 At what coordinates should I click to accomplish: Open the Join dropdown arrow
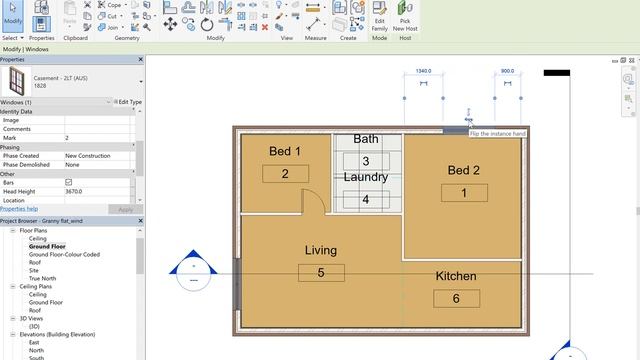click(122, 27)
